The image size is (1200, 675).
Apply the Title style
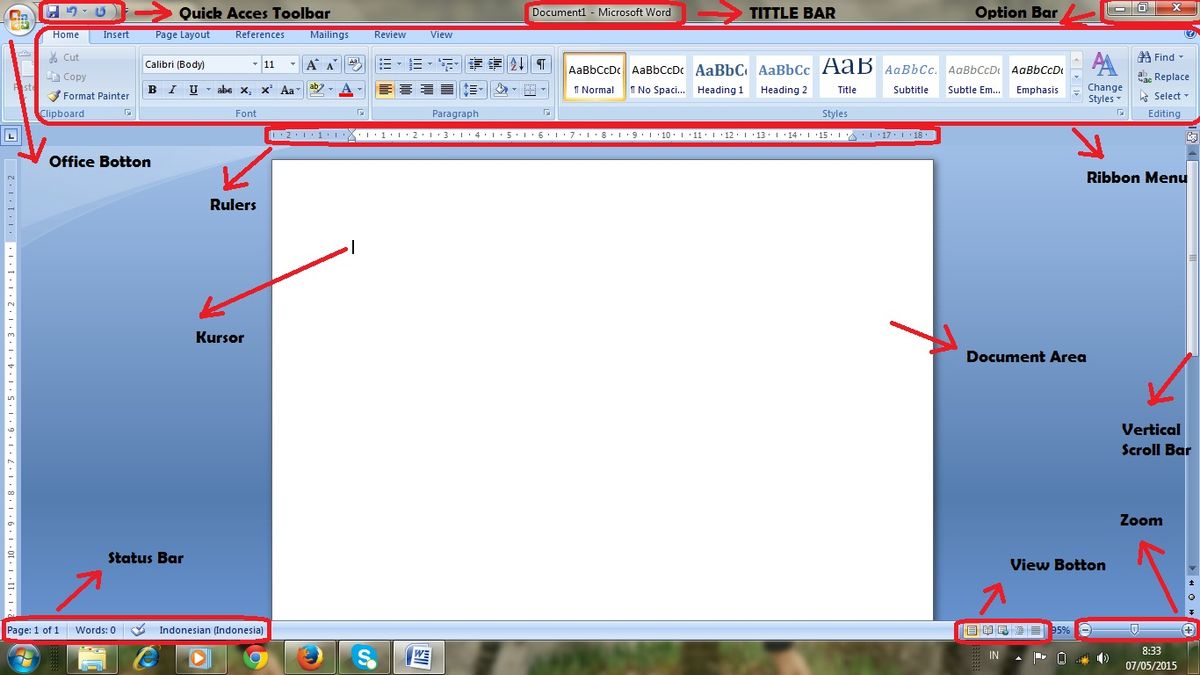tap(847, 77)
